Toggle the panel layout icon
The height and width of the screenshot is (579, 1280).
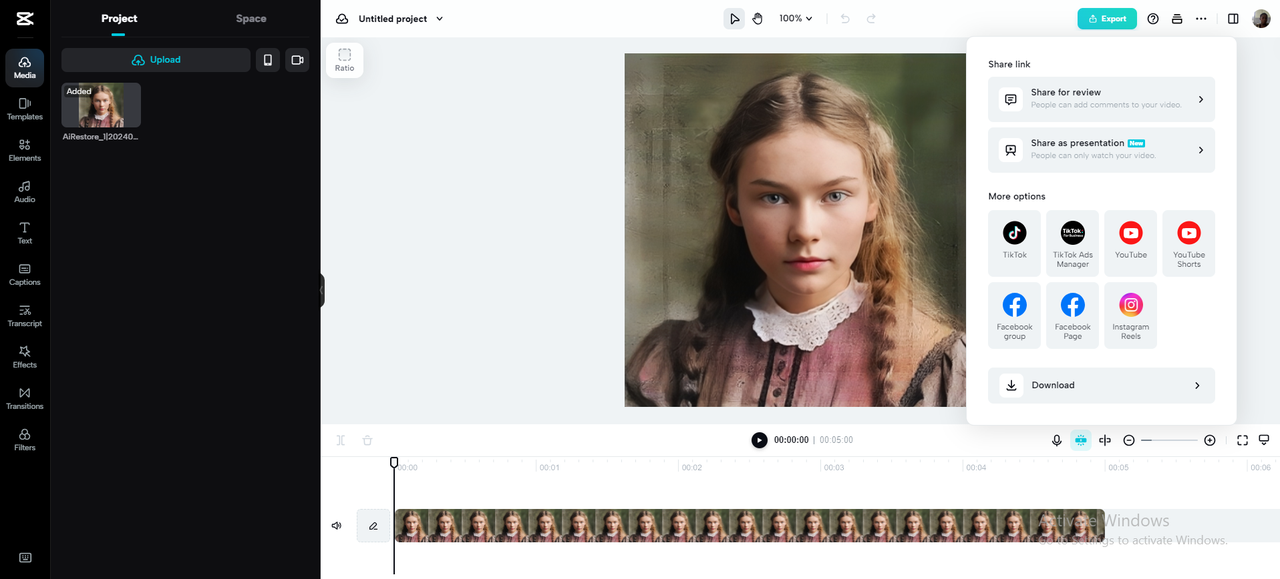click(1233, 19)
